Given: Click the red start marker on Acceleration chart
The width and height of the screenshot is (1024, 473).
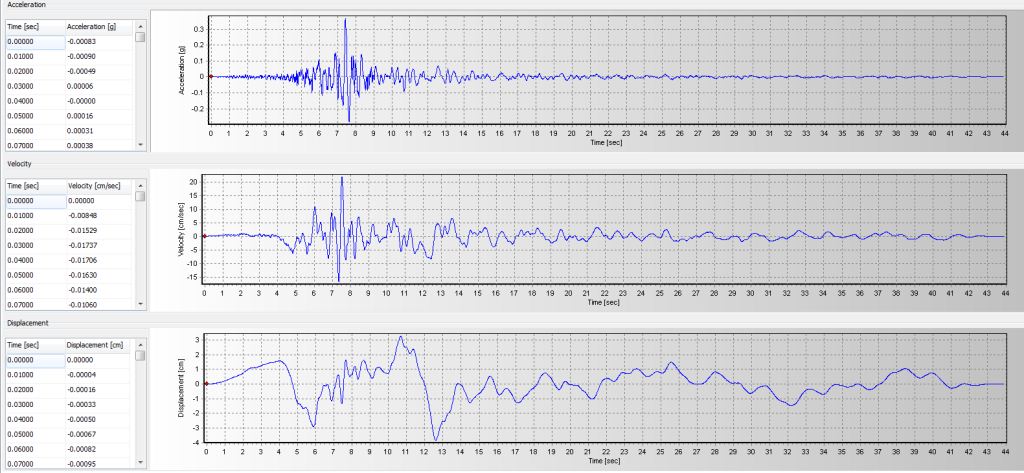Looking at the screenshot, I should [211, 76].
